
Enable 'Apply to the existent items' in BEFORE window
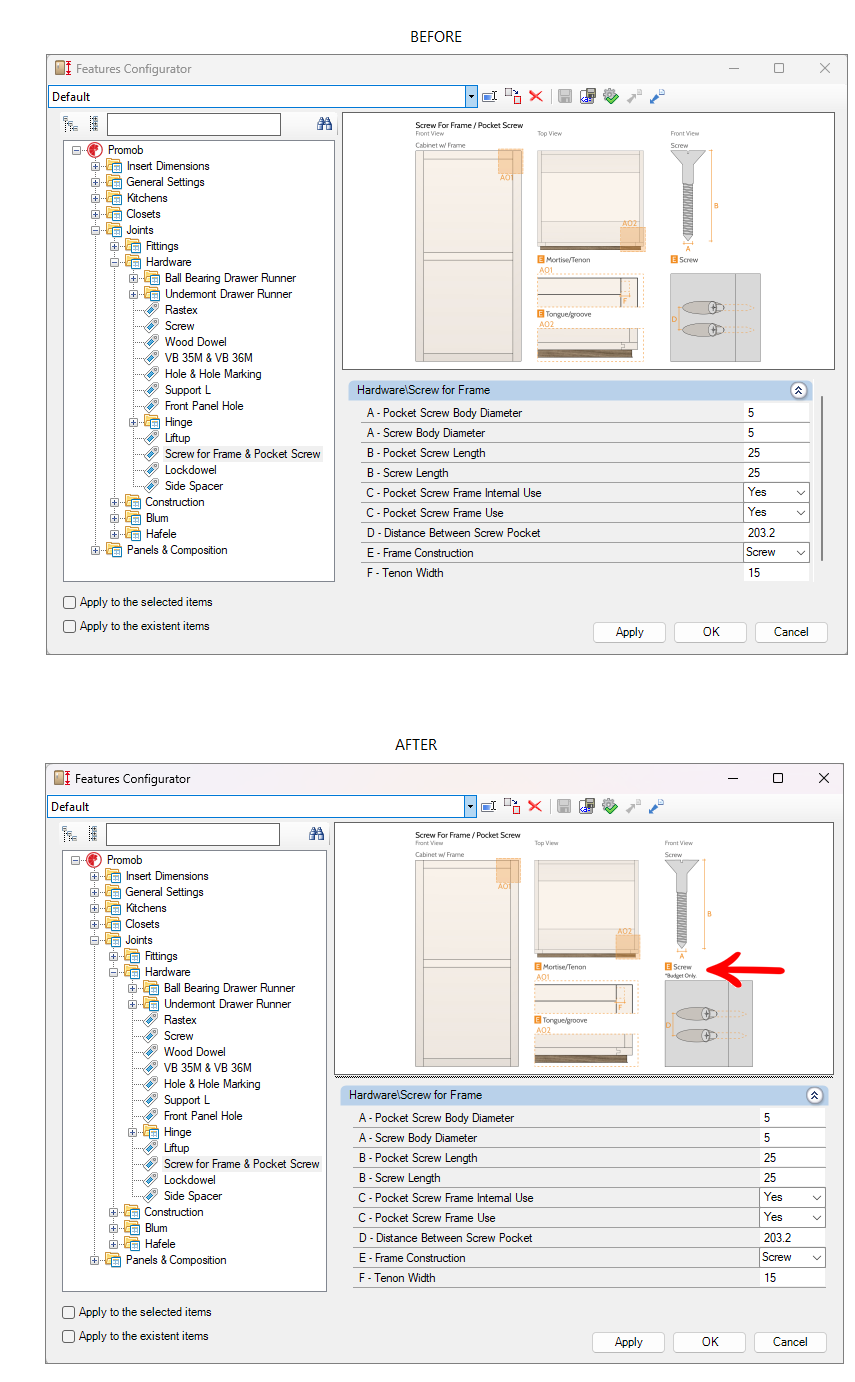click(69, 626)
